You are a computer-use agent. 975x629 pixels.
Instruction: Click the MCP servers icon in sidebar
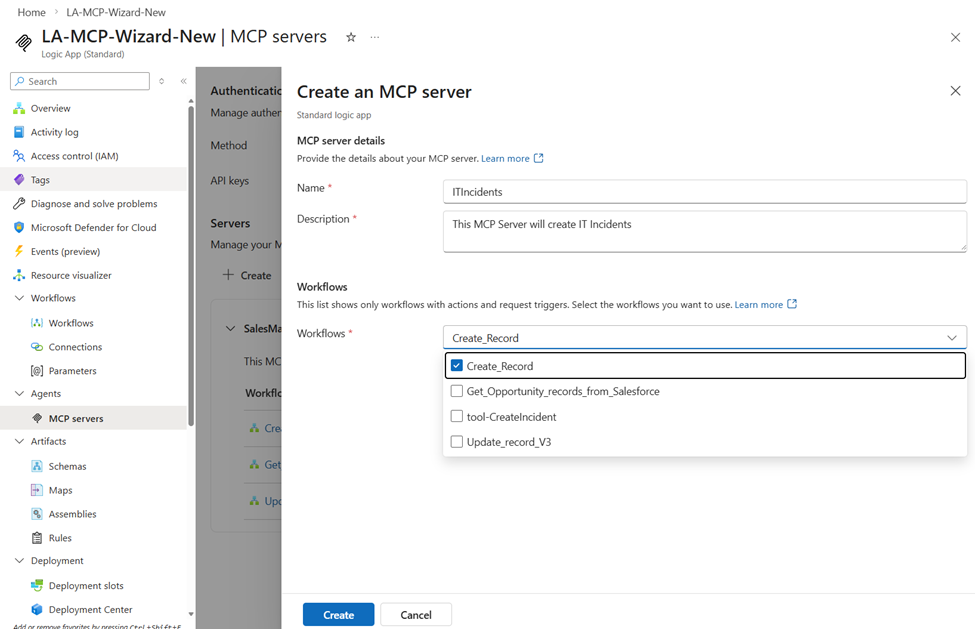coord(37,418)
